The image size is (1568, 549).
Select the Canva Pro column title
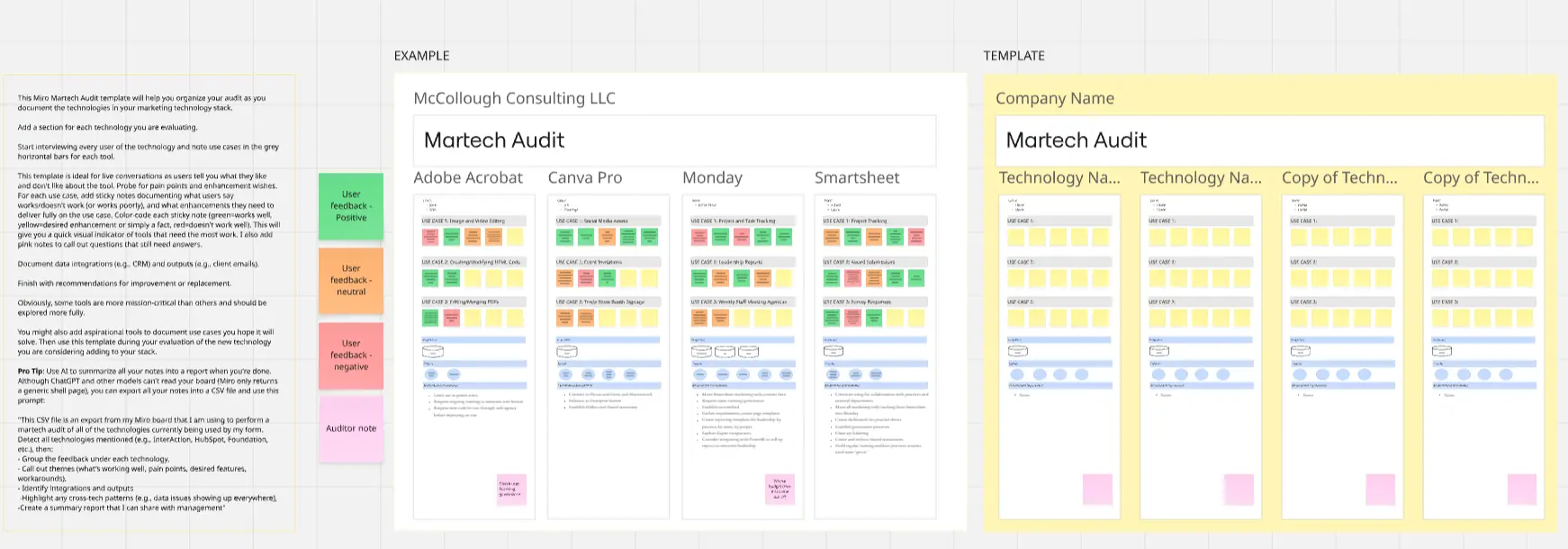pos(585,178)
